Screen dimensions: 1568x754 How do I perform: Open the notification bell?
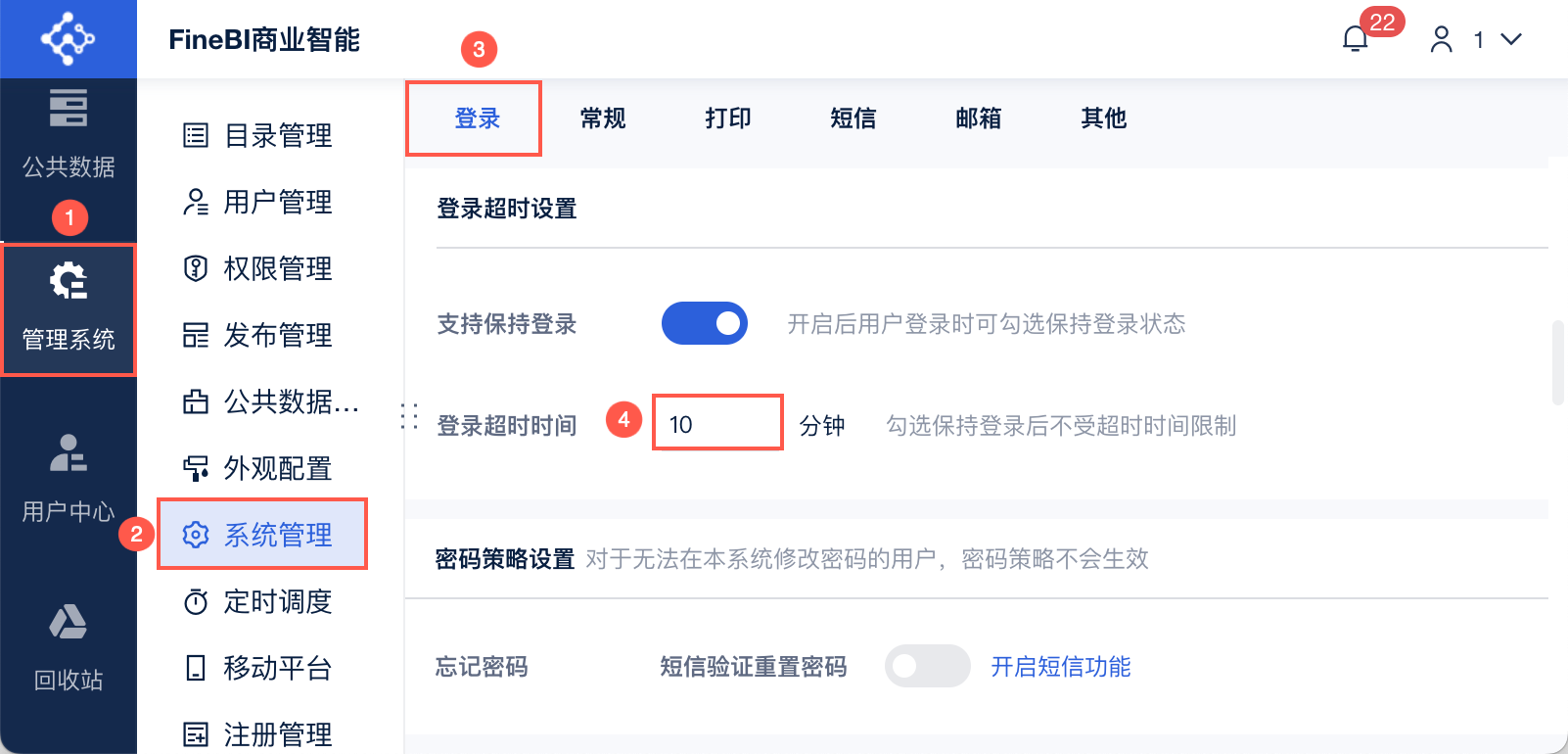[x=1356, y=39]
